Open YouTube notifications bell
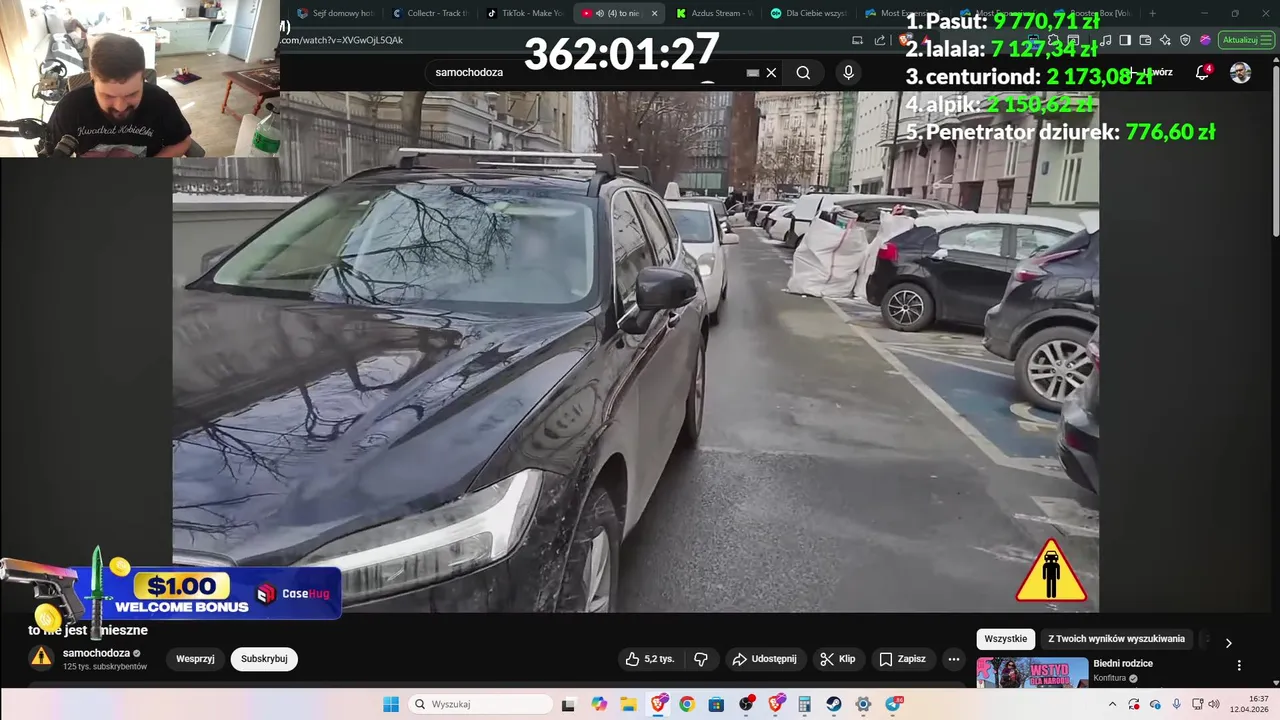Image resolution: width=1280 pixels, height=720 pixels. click(x=1204, y=72)
